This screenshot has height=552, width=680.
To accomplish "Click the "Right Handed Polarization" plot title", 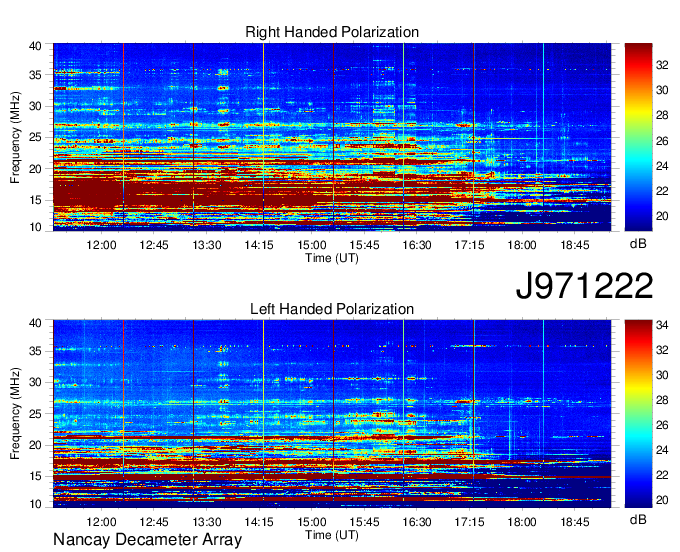I will tap(332, 32).
